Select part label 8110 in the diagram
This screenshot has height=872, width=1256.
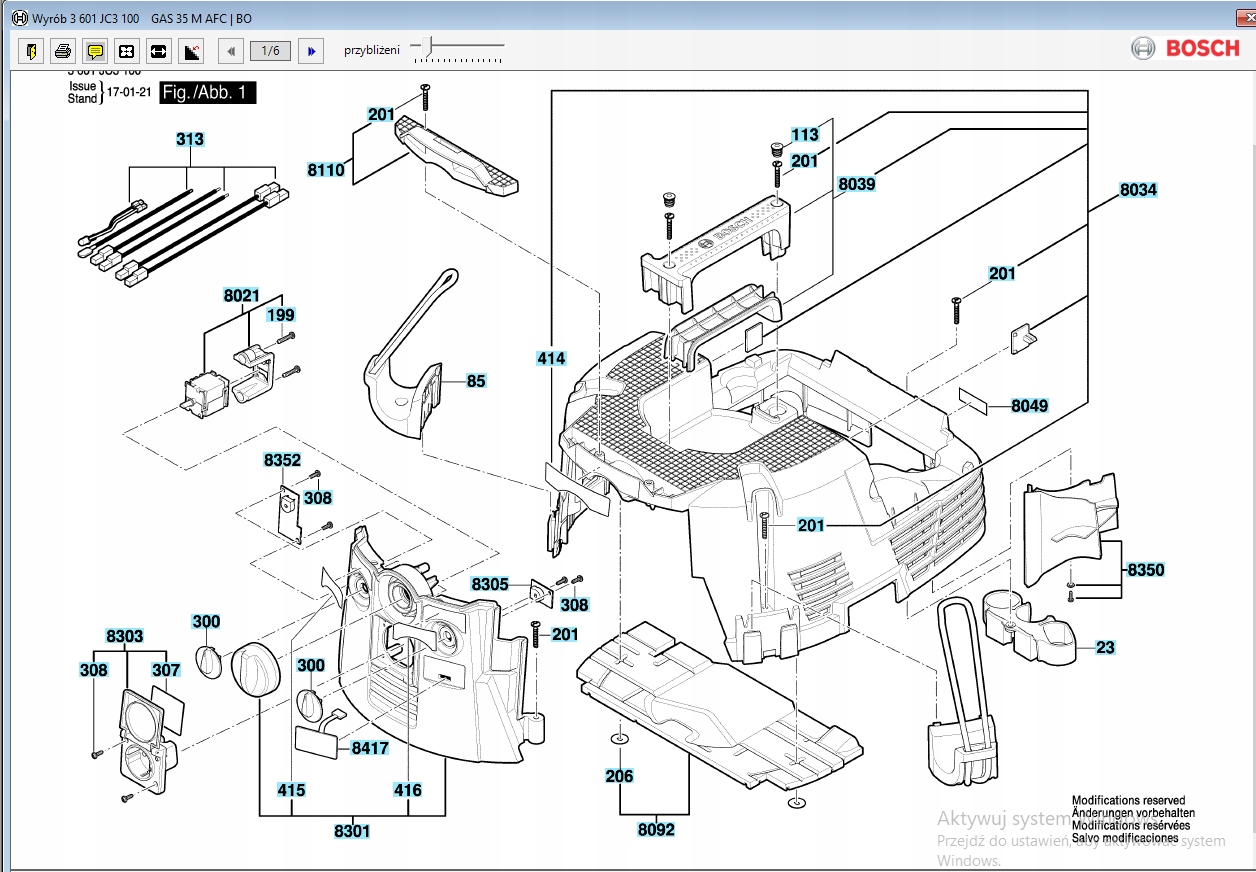point(326,170)
